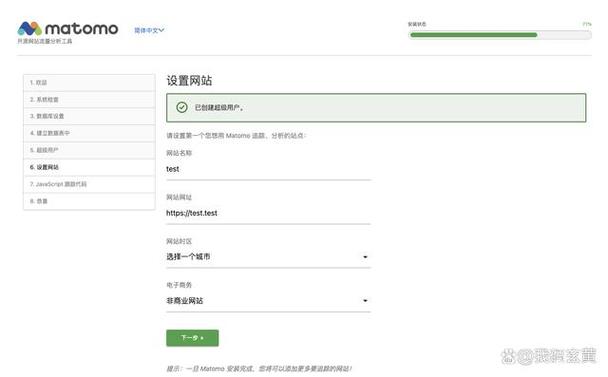Click the Matomo logo
The width and height of the screenshot is (608, 377).
pyautogui.click(x=68, y=29)
